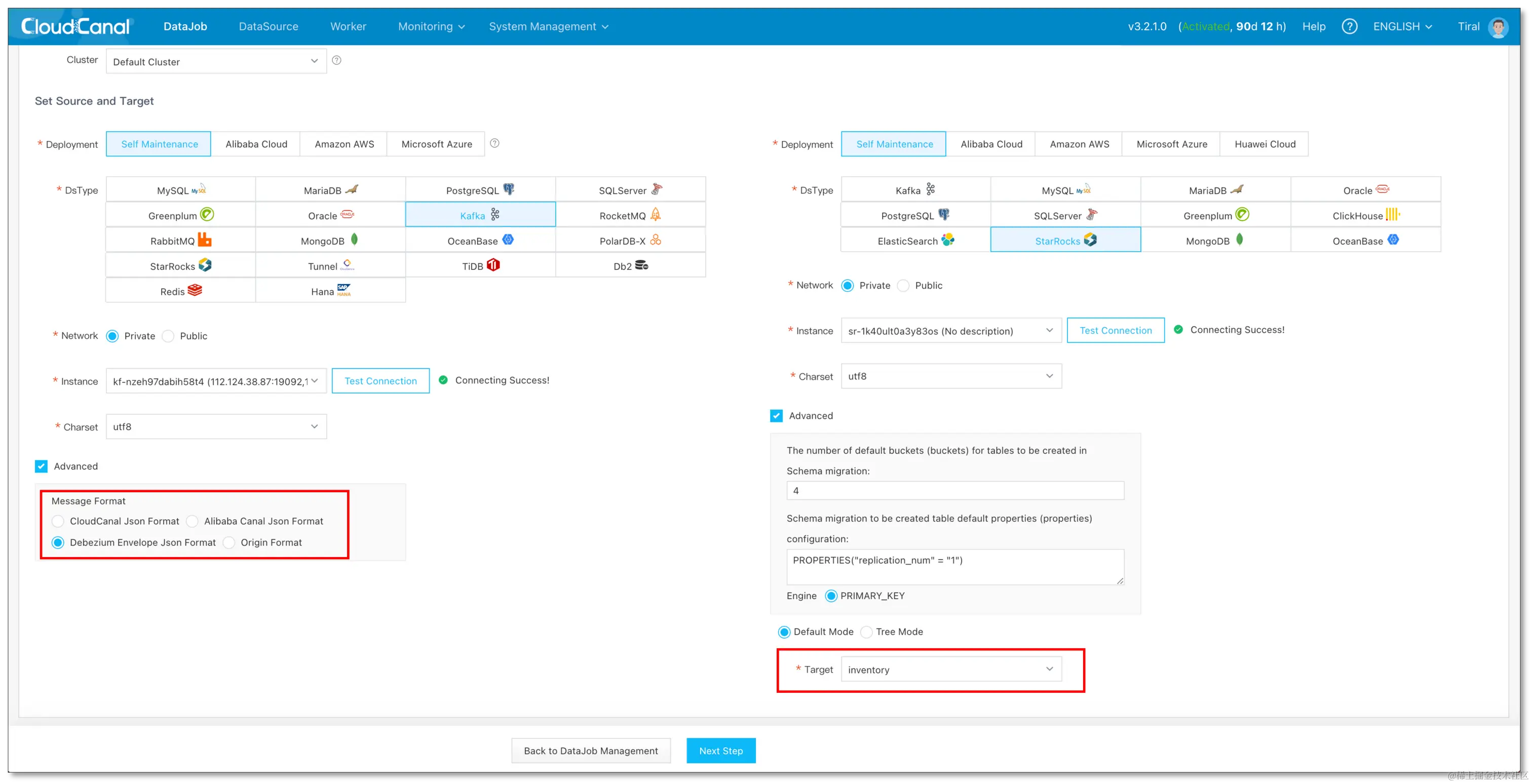
Task: Choose Origin Format radio
Action: click(x=229, y=542)
